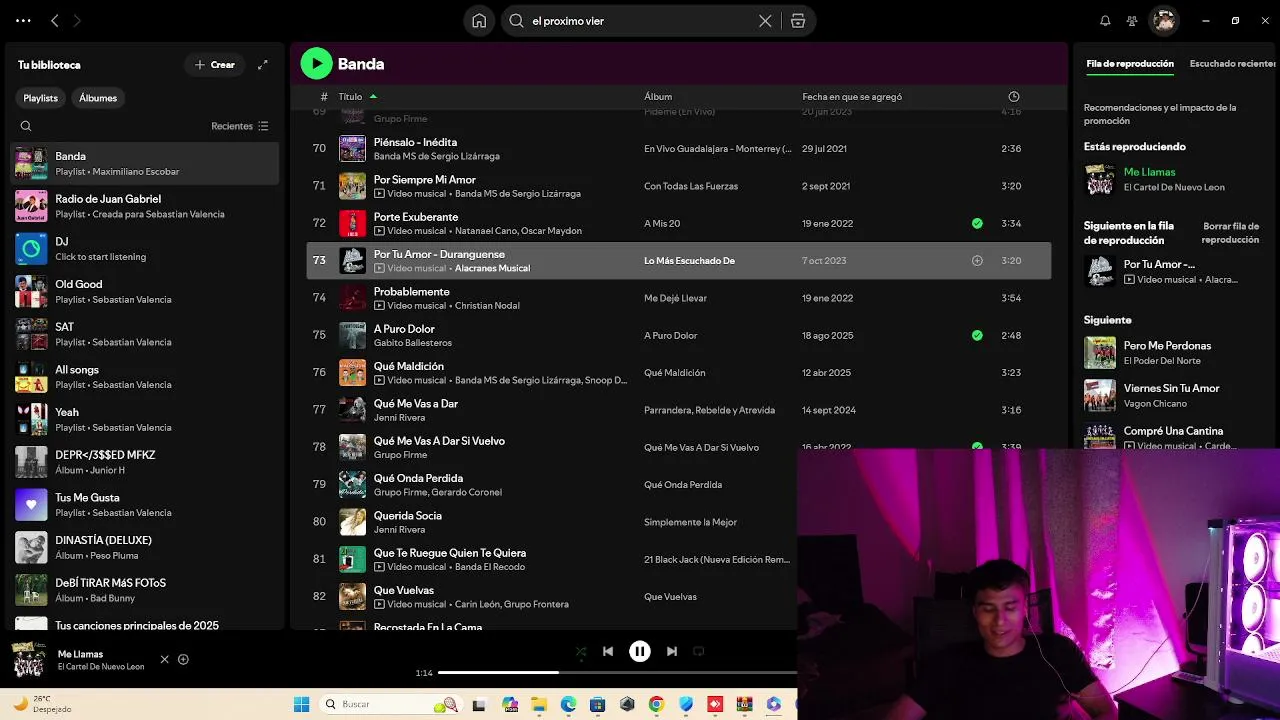The width and height of the screenshot is (1280, 720).
Task: Skip to next track
Action: 672,651
